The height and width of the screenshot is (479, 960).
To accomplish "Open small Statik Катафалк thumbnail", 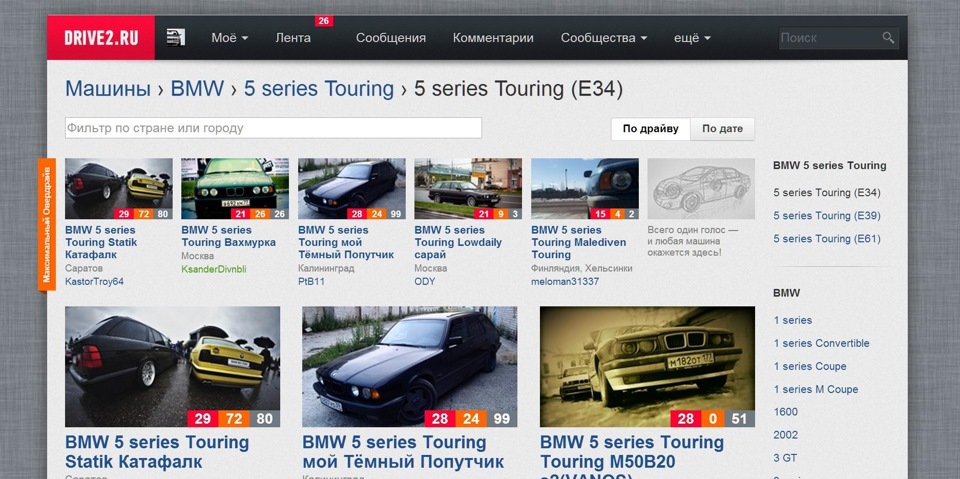I will 119,189.
